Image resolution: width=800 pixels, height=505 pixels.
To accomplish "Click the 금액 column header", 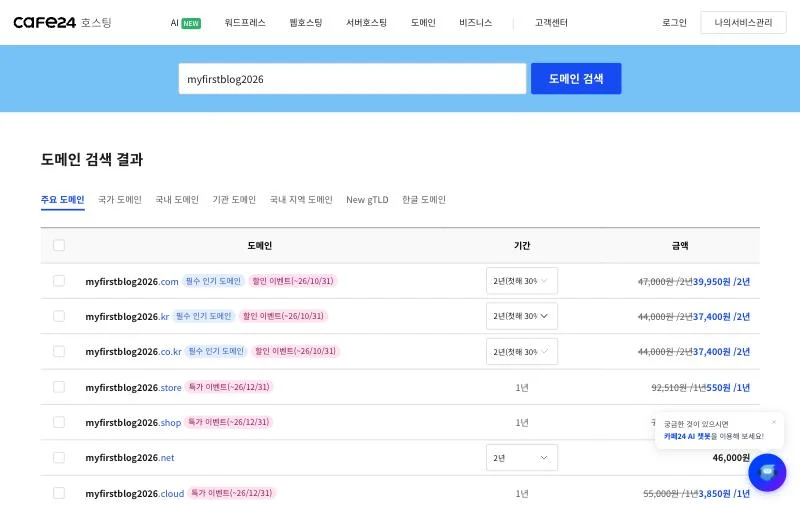I will coord(680,246).
